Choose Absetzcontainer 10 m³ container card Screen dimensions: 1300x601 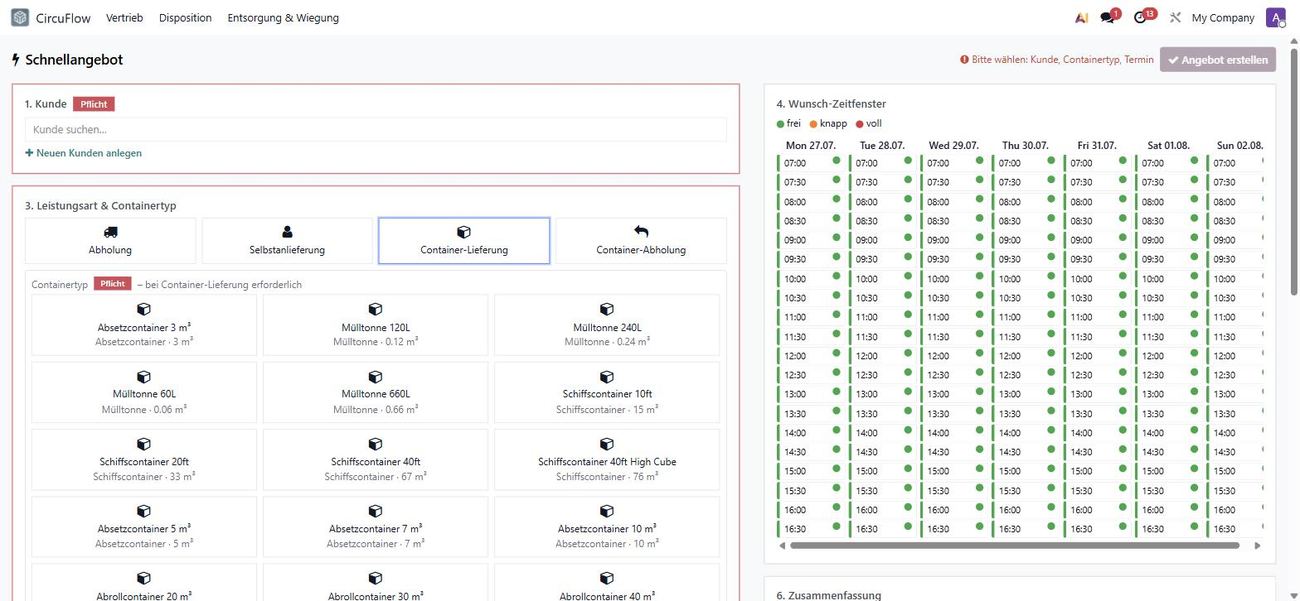tap(607, 527)
